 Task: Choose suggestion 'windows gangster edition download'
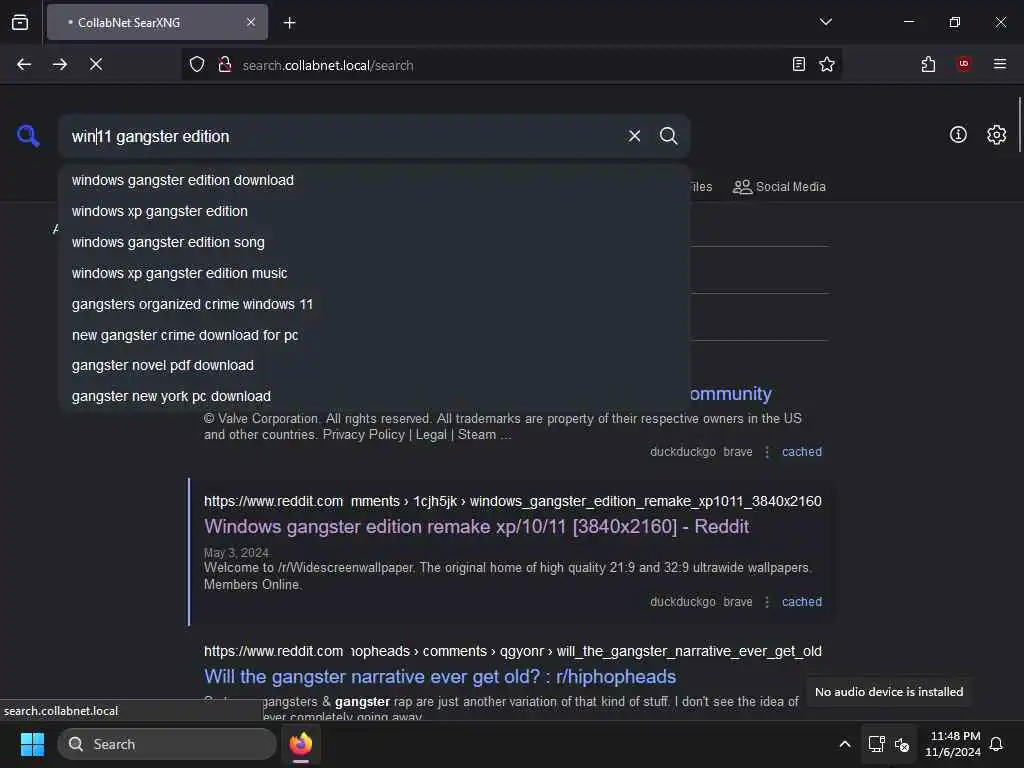(x=374, y=180)
